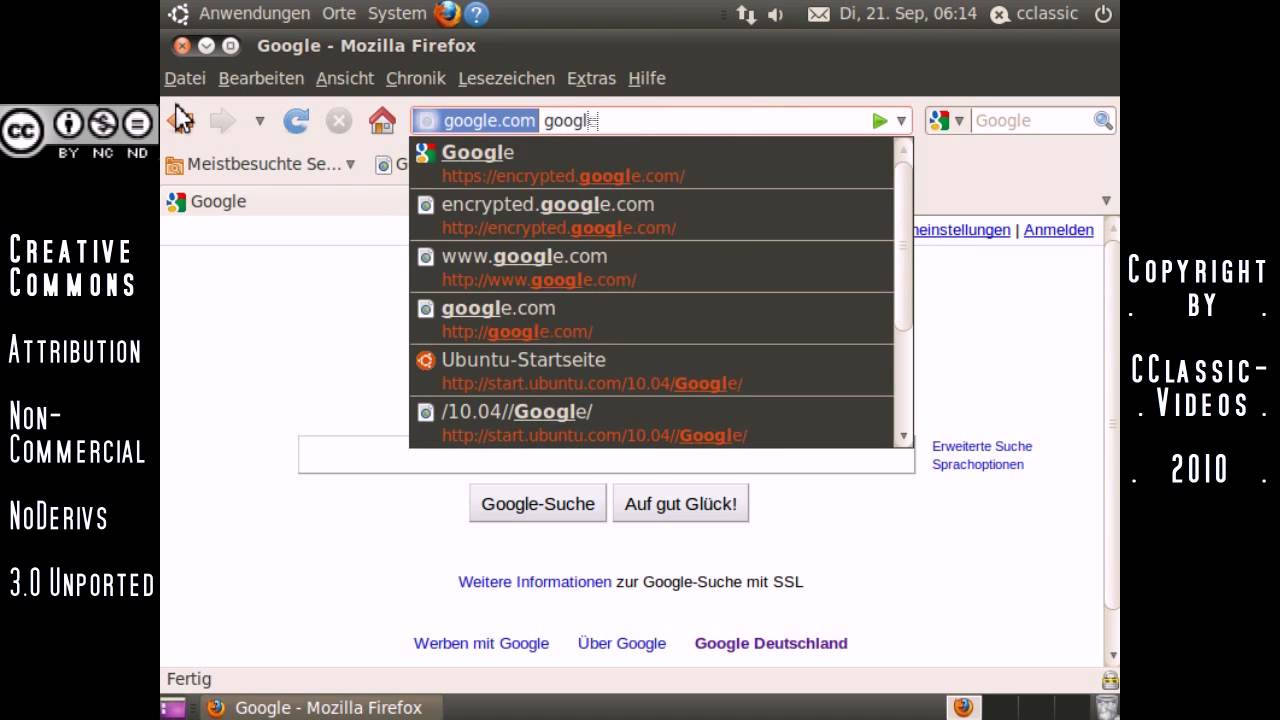The image size is (1280, 720).
Task: Click the Ubuntu logo beside Anwendungen
Action: point(178,14)
